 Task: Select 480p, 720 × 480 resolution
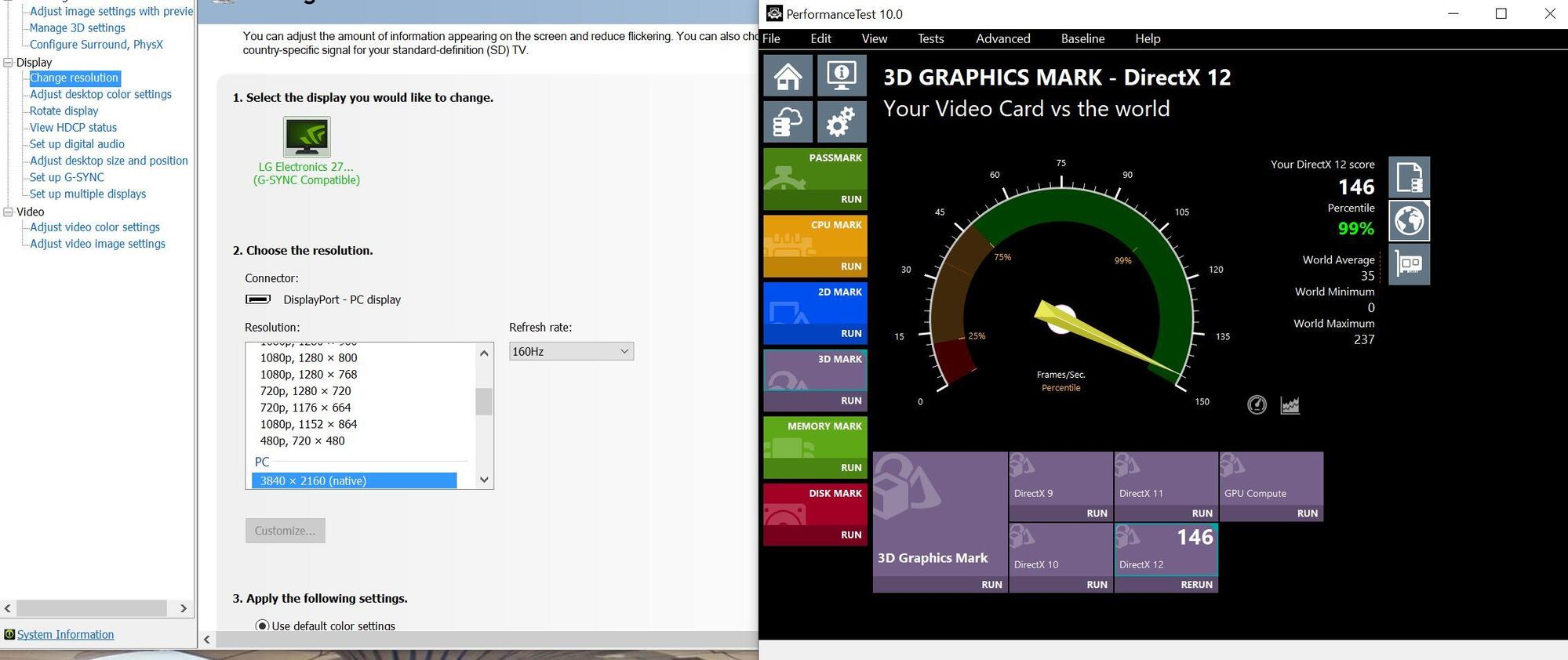(x=302, y=441)
